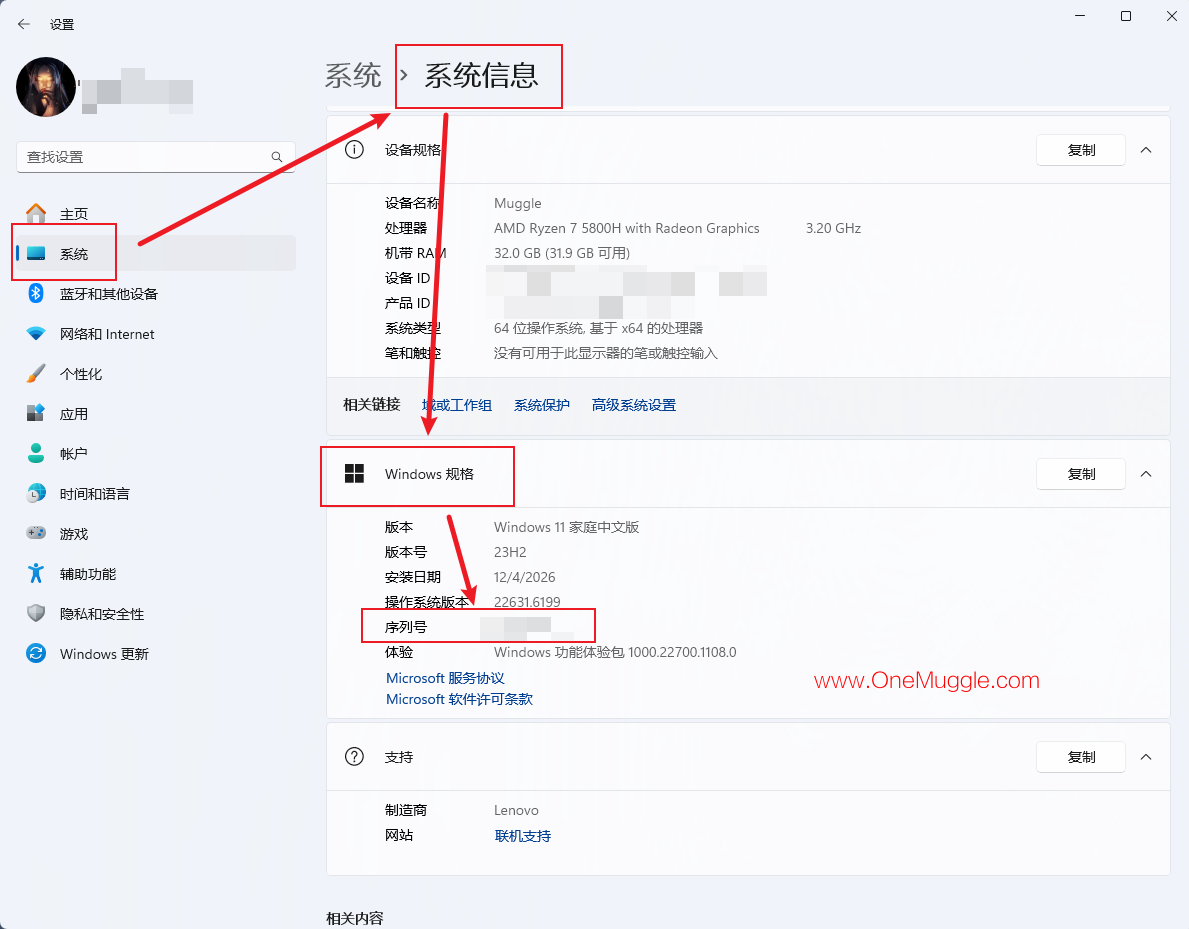
Task: Click the AMD Ryzen 7 5800H processor text
Action: tap(626, 228)
